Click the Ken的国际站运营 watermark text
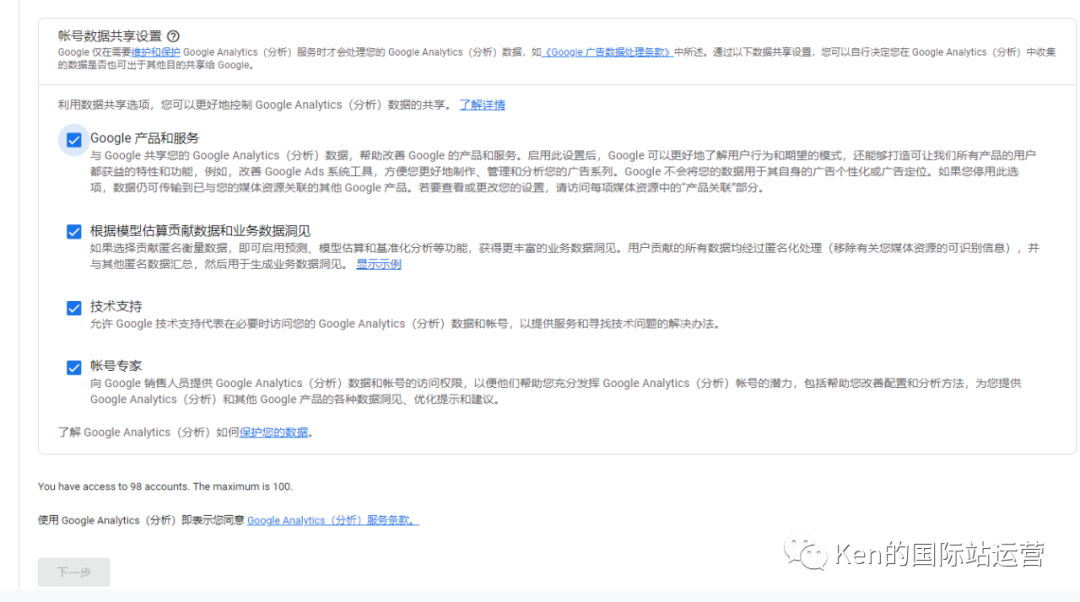 pyautogui.click(x=938, y=554)
